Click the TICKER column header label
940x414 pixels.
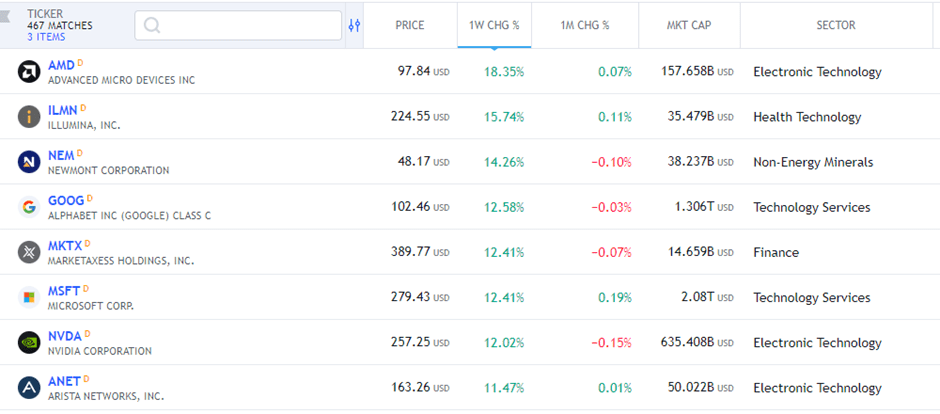point(44,14)
